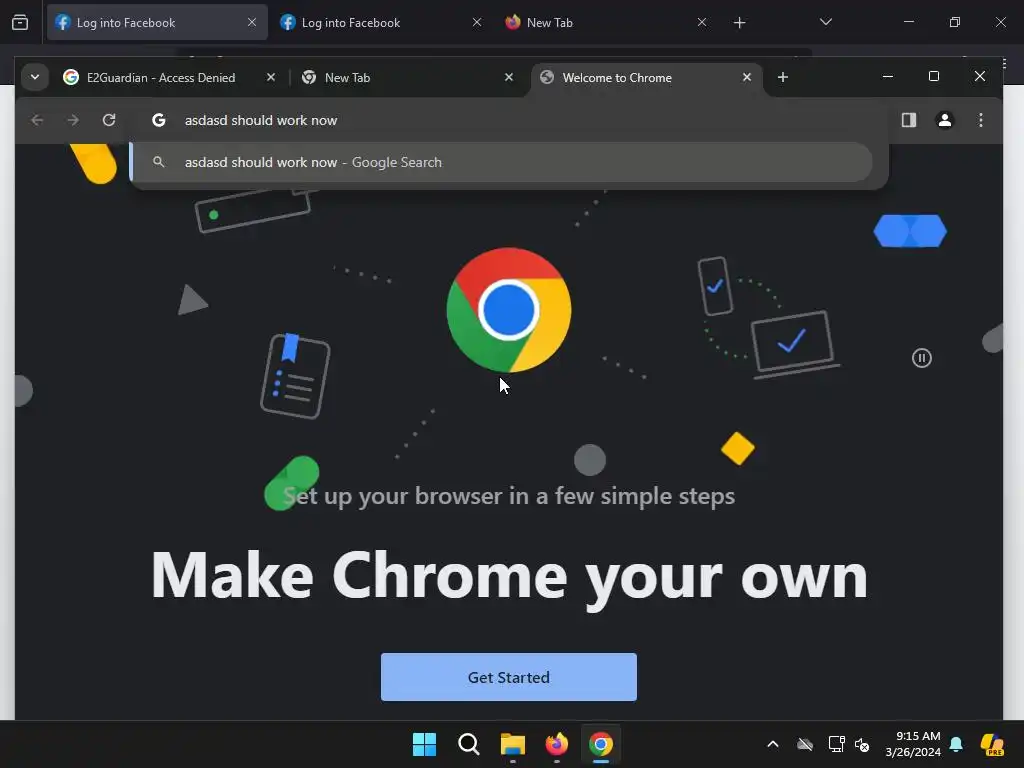Close the Welcome to Chrome tab
Image resolution: width=1024 pixels, height=768 pixels.
(747, 78)
